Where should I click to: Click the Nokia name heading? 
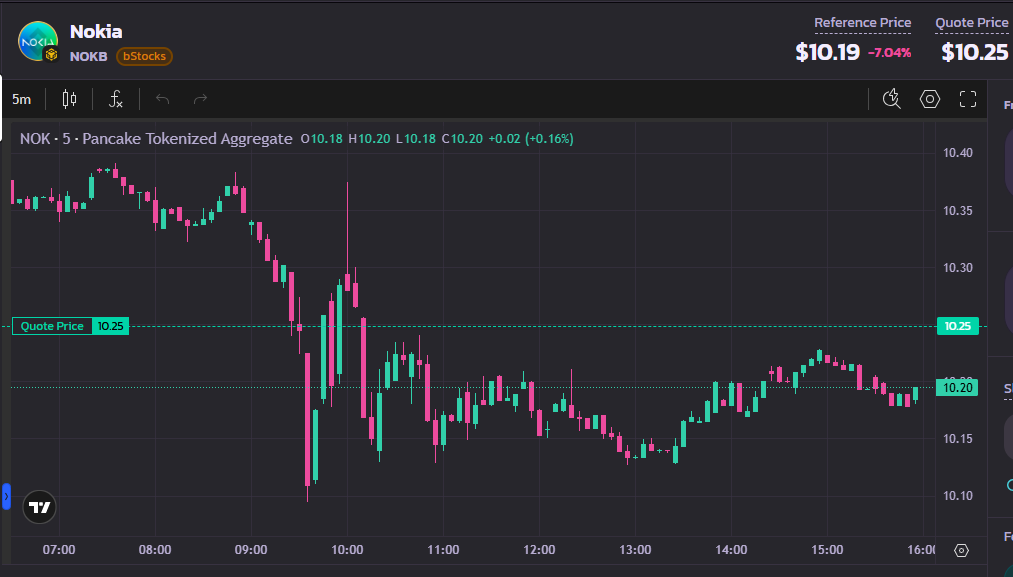point(96,32)
